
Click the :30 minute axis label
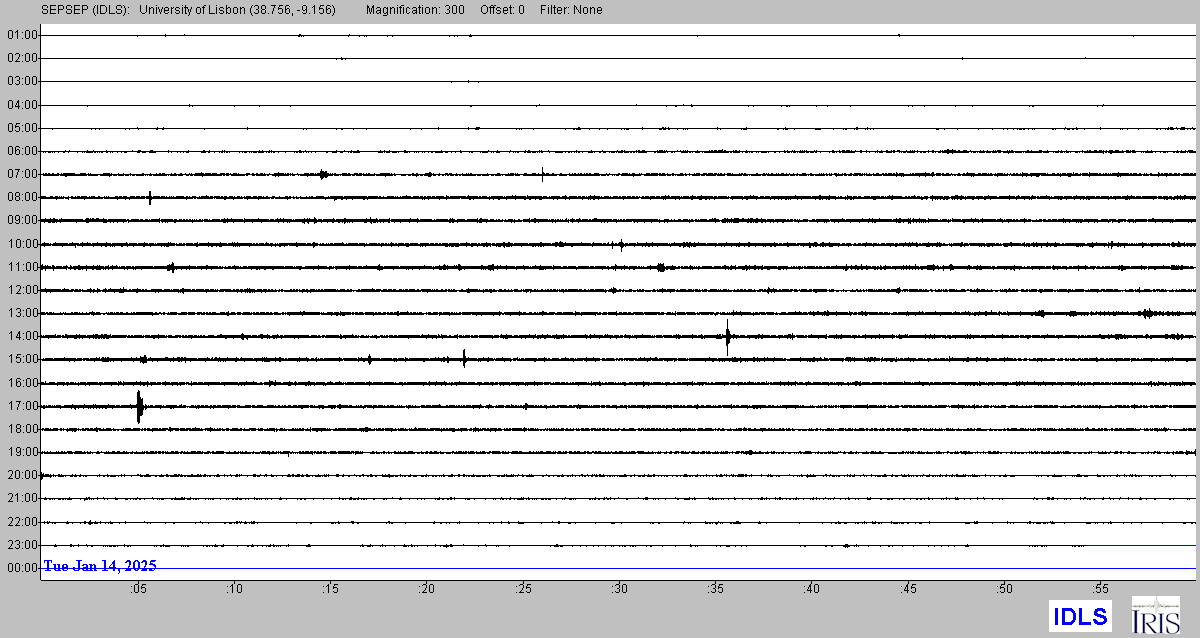point(619,589)
